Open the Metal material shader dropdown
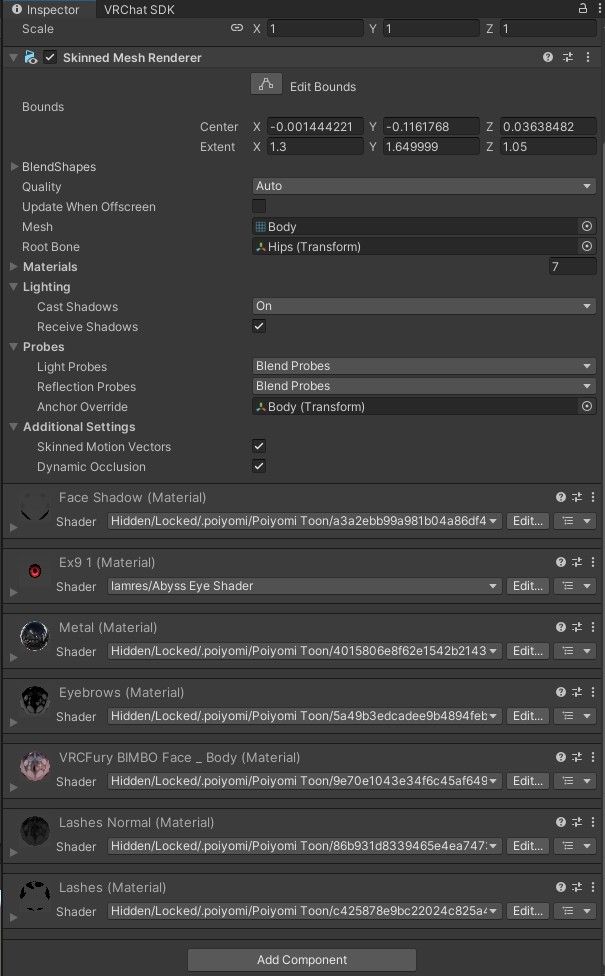Screen dimensions: 605x976 coord(304,651)
